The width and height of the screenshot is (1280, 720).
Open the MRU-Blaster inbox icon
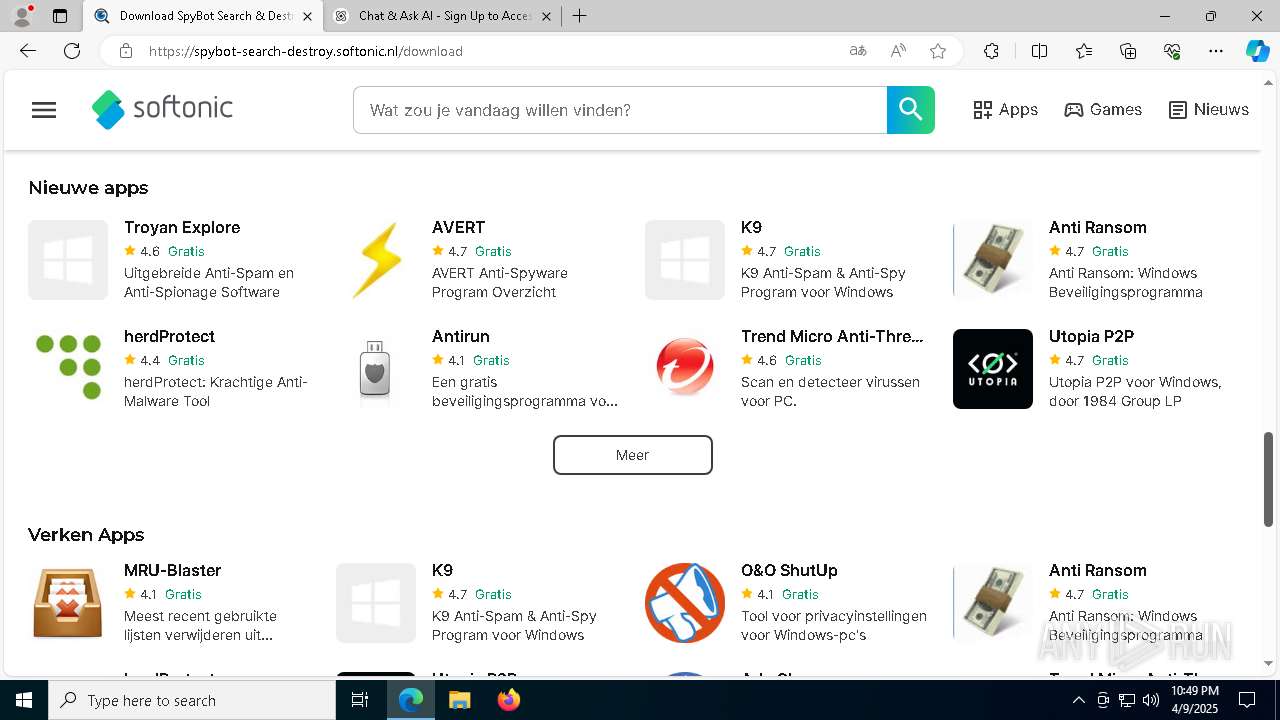68,603
